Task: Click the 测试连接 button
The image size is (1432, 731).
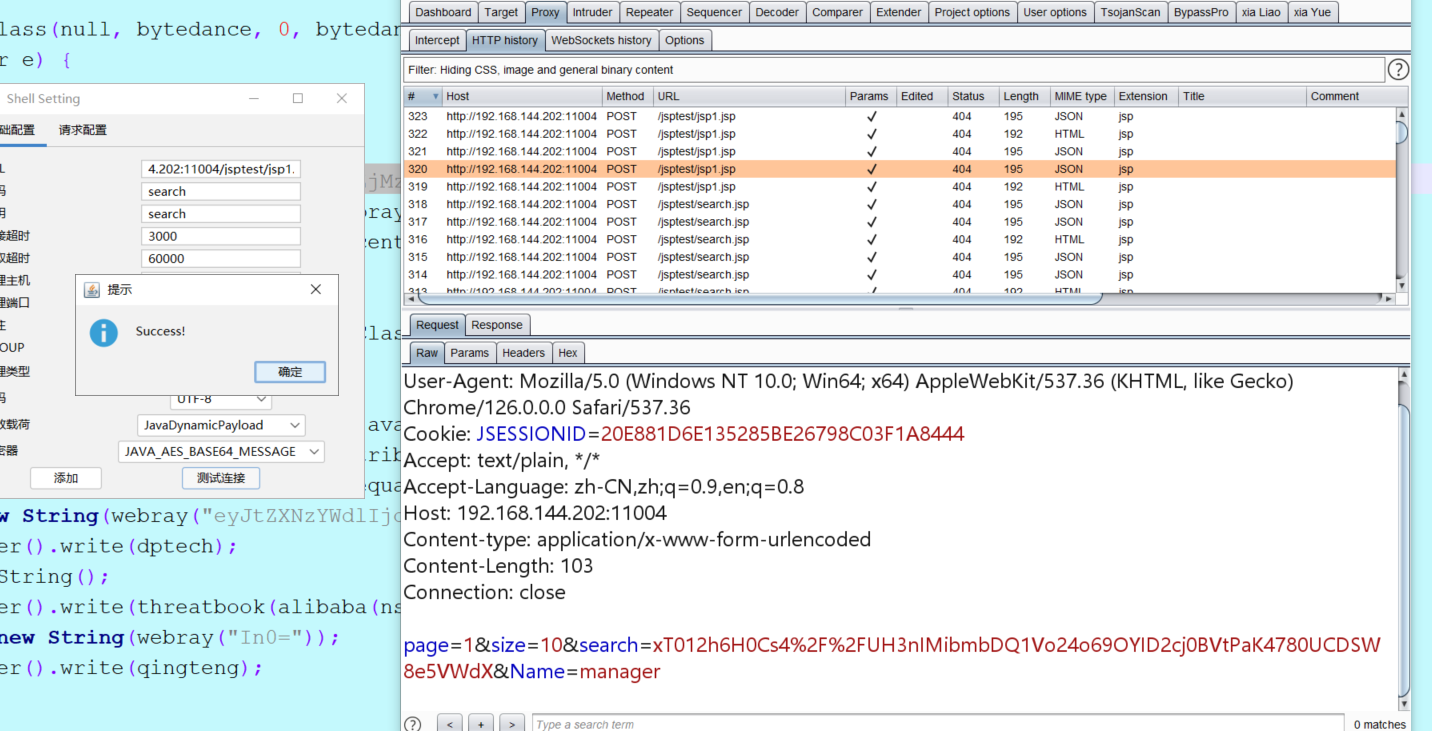Action: (x=221, y=478)
